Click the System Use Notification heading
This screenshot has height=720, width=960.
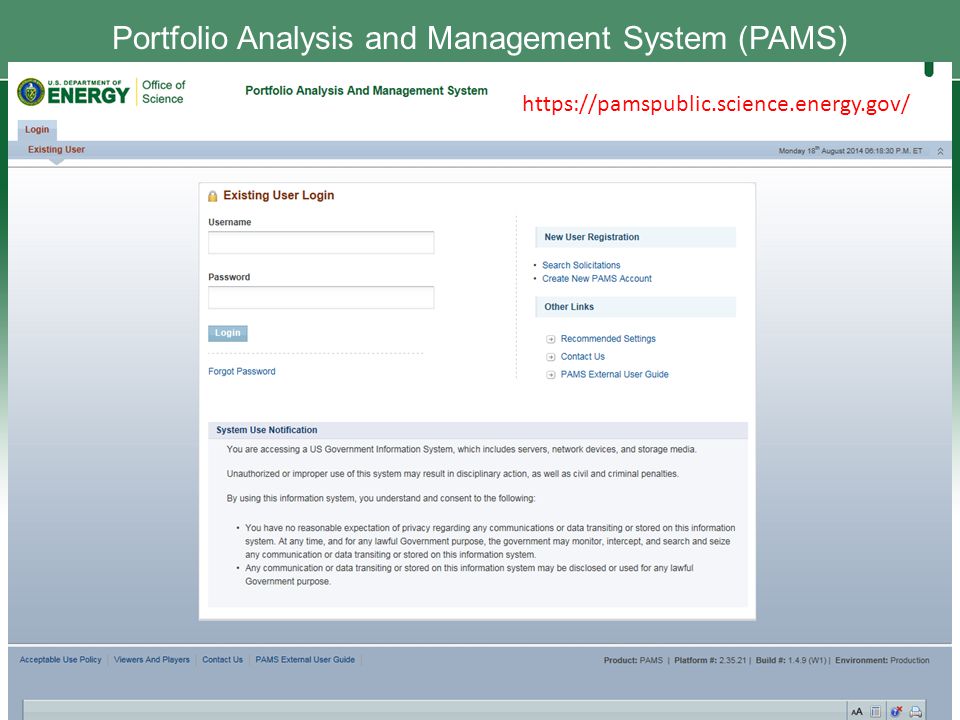267,430
